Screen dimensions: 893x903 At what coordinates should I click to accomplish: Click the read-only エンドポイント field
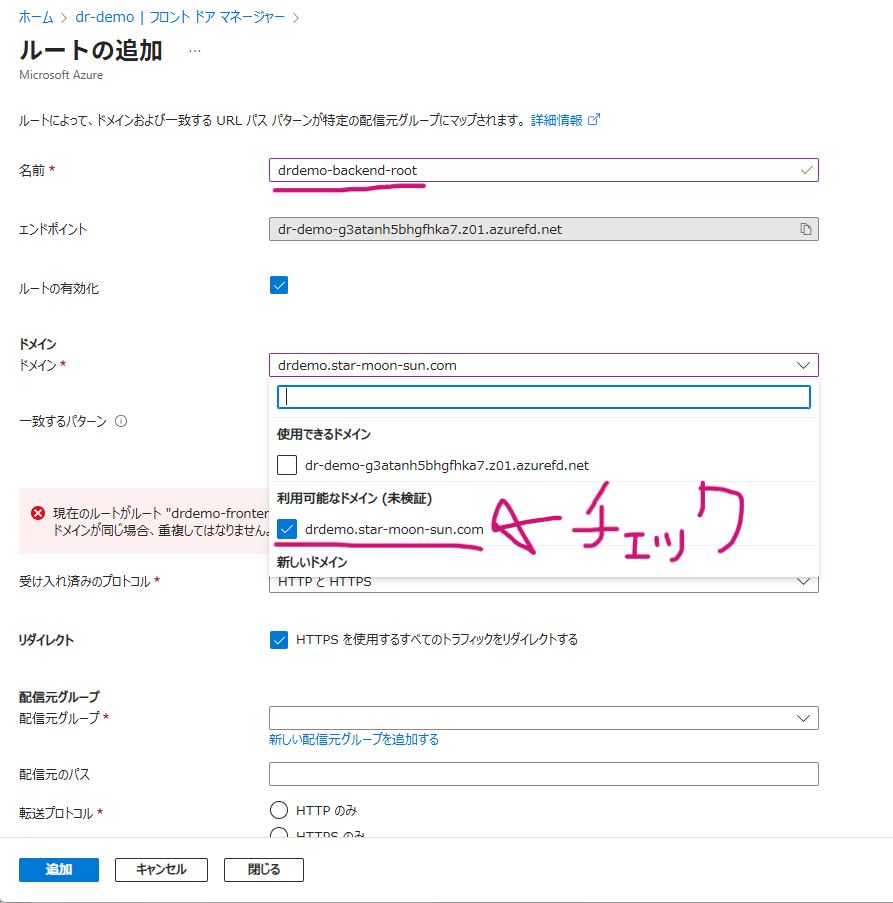[544, 229]
